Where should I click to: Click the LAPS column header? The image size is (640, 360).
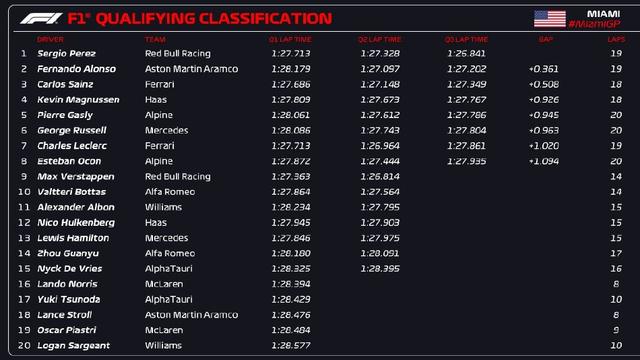[x=616, y=40]
